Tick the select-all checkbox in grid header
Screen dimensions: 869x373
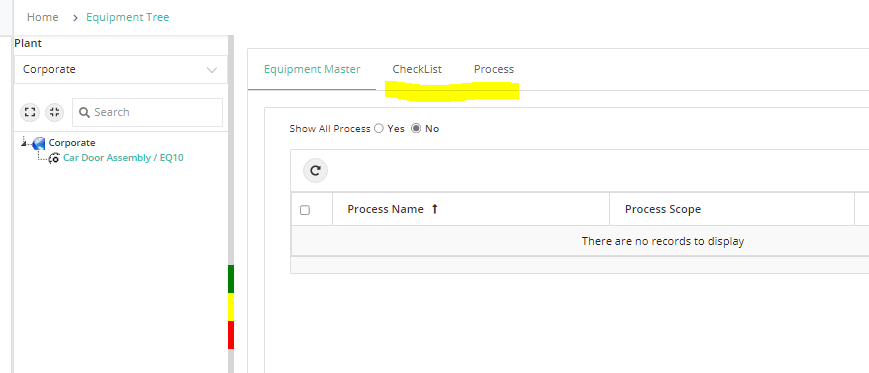pyautogui.click(x=305, y=210)
